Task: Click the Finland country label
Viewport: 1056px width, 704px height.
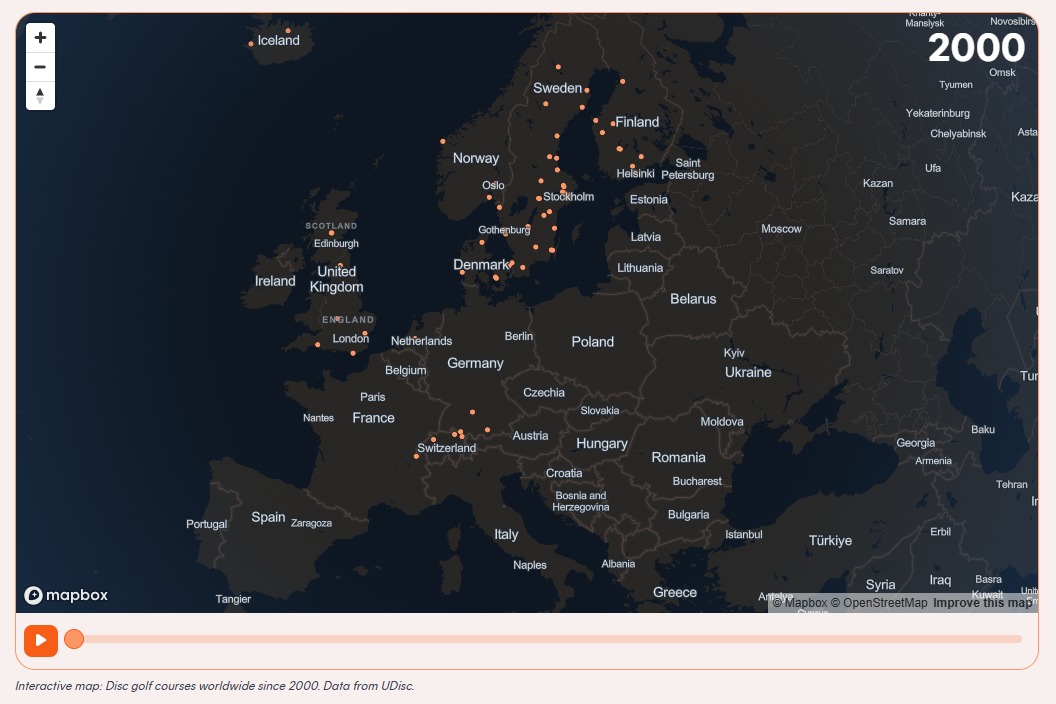Action: [637, 122]
